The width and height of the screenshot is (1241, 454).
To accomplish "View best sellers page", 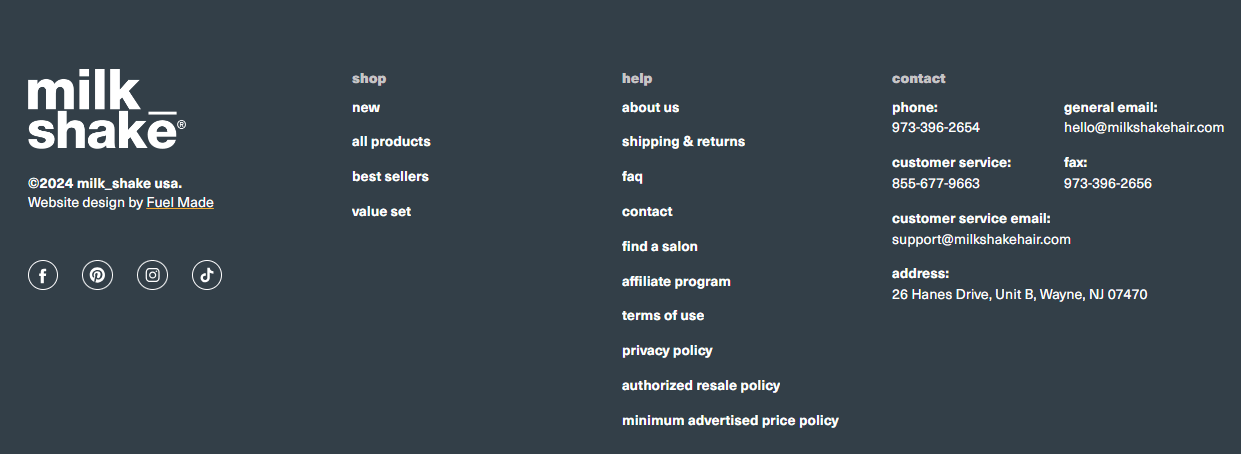I will pos(390,177).
